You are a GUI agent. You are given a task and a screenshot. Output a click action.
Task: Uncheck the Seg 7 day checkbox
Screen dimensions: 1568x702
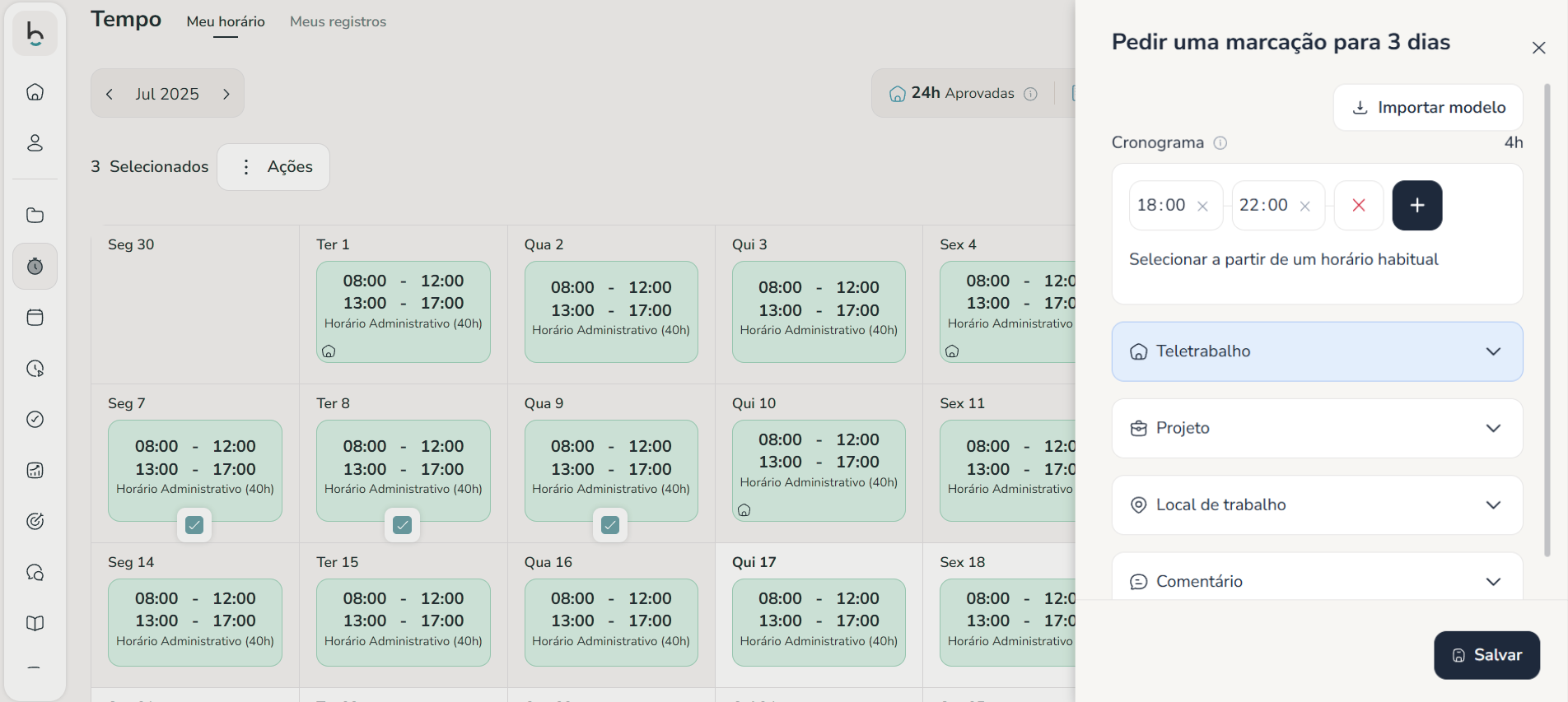pyautogui.click(x=194, y=525)
